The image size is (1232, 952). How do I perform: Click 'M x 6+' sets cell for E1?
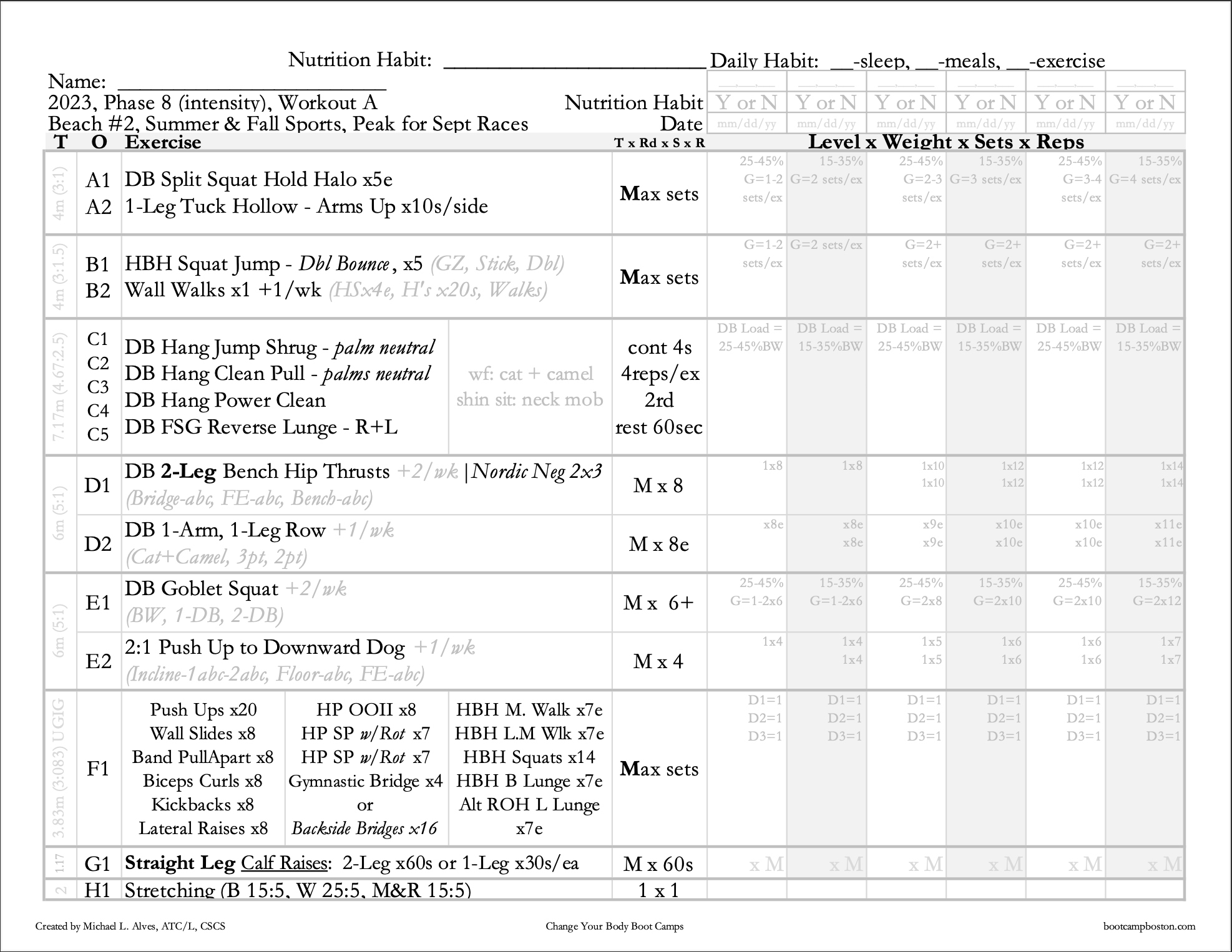pos(659,603)
